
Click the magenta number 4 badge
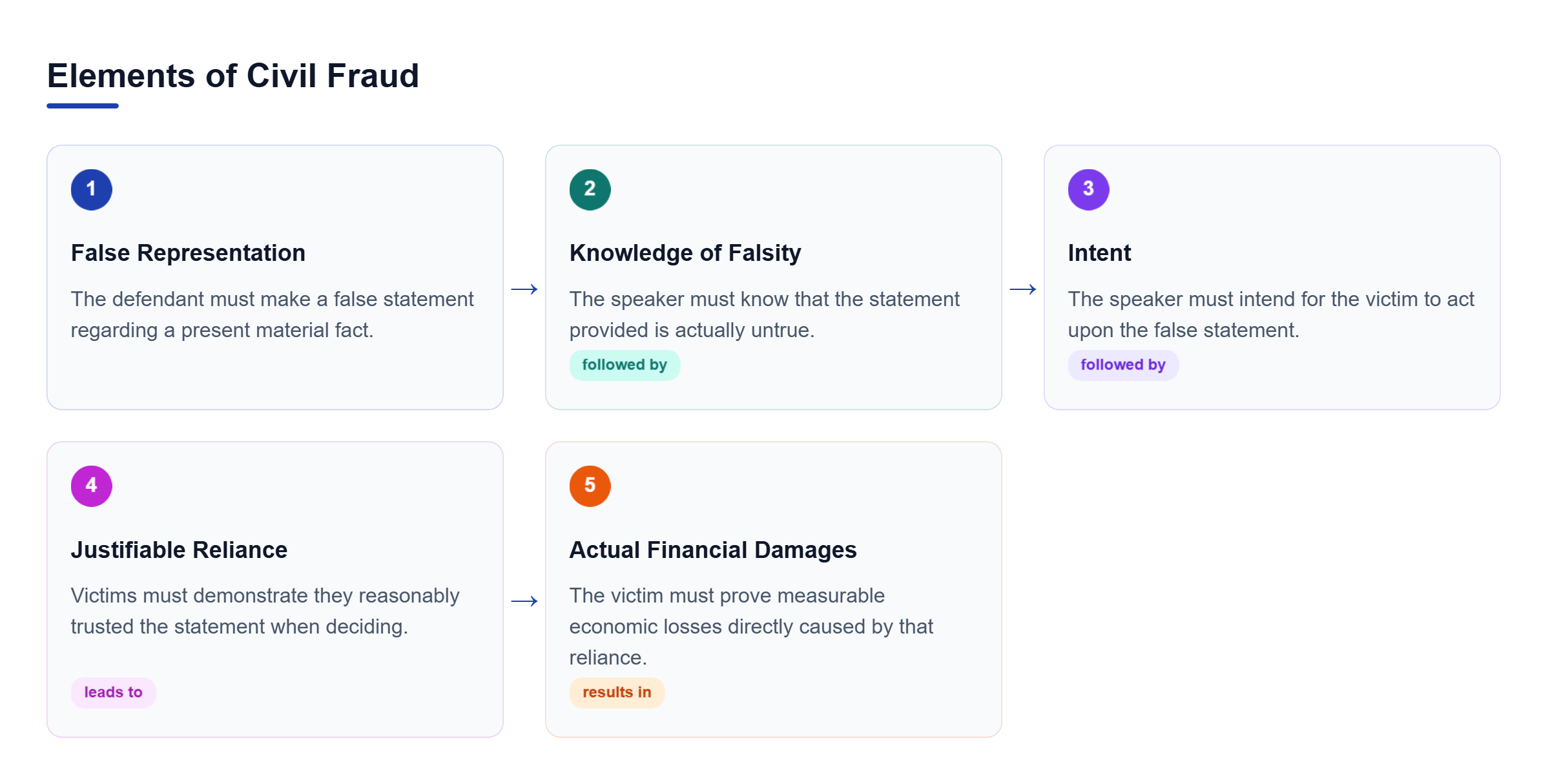click(x=91, y=486)
